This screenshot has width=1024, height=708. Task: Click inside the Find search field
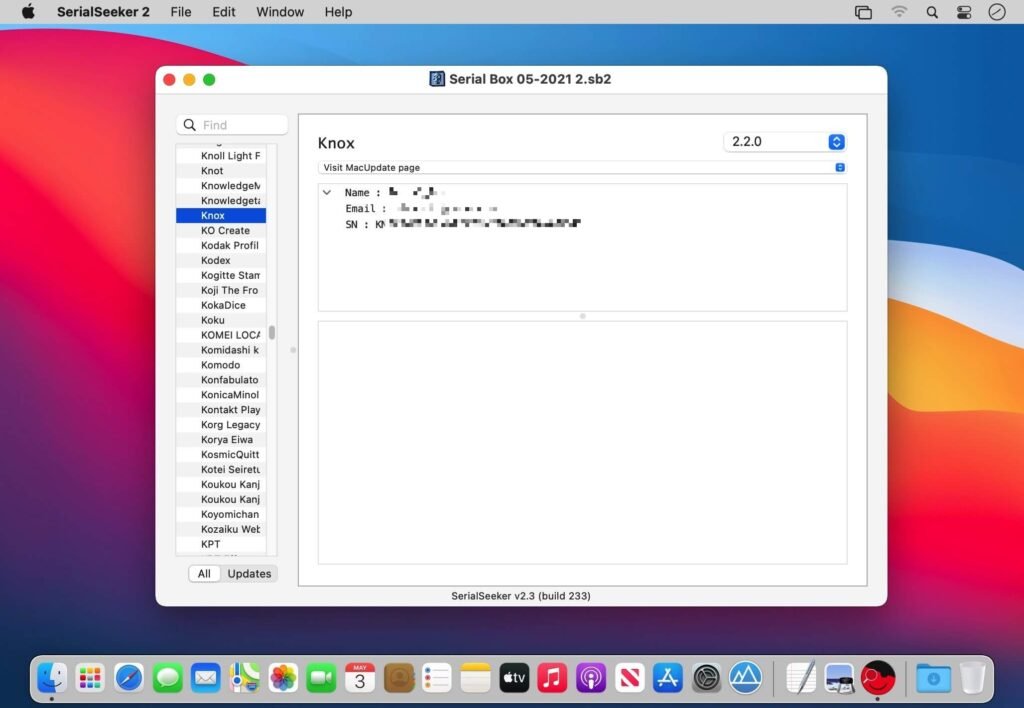point(231,124)
